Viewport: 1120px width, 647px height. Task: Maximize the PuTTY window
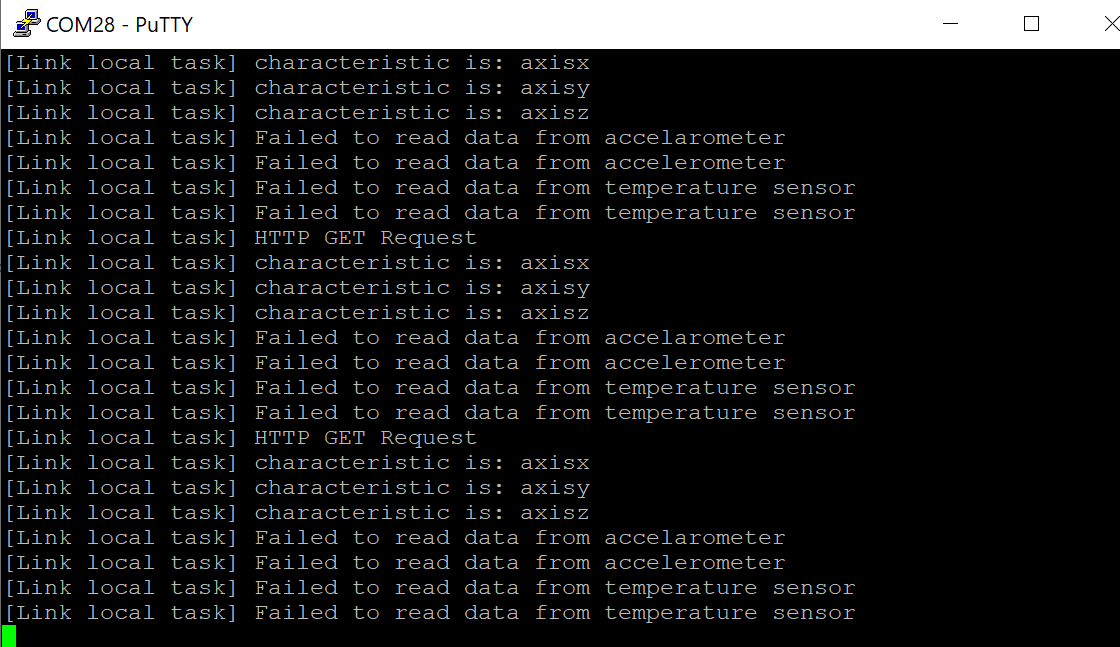point(1031,23)
